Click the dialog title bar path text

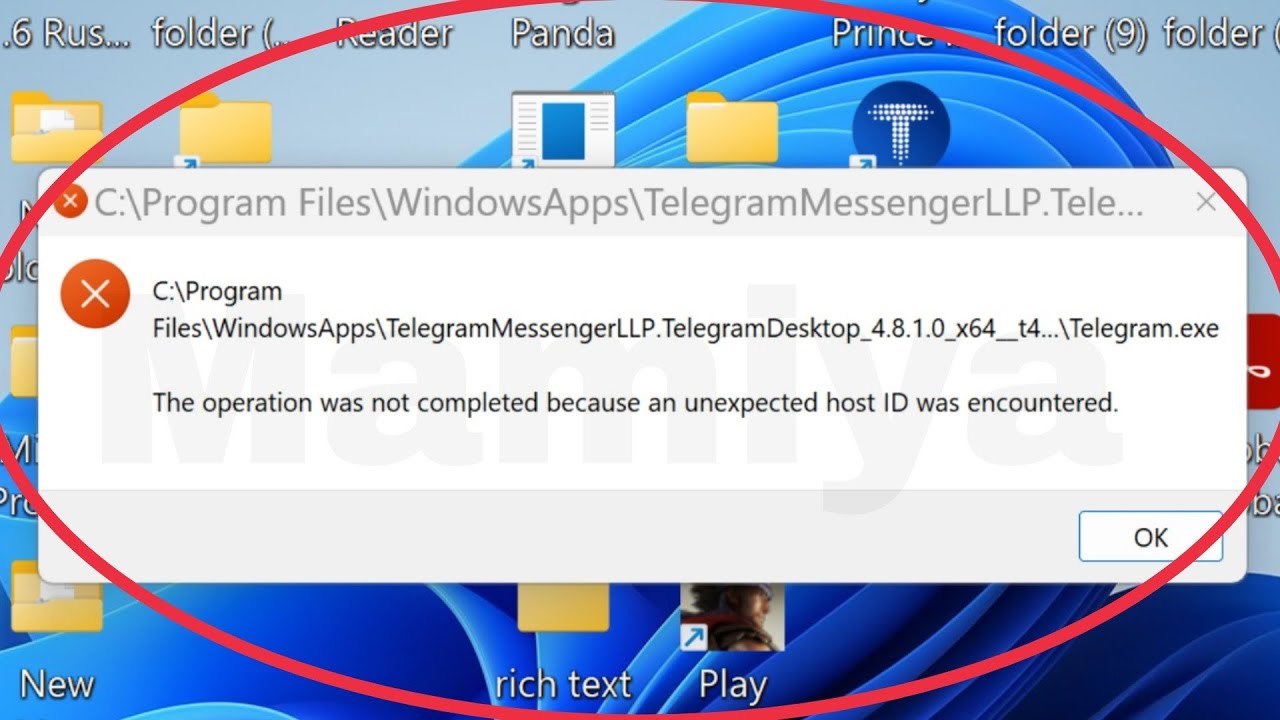(x=618, y=203)
